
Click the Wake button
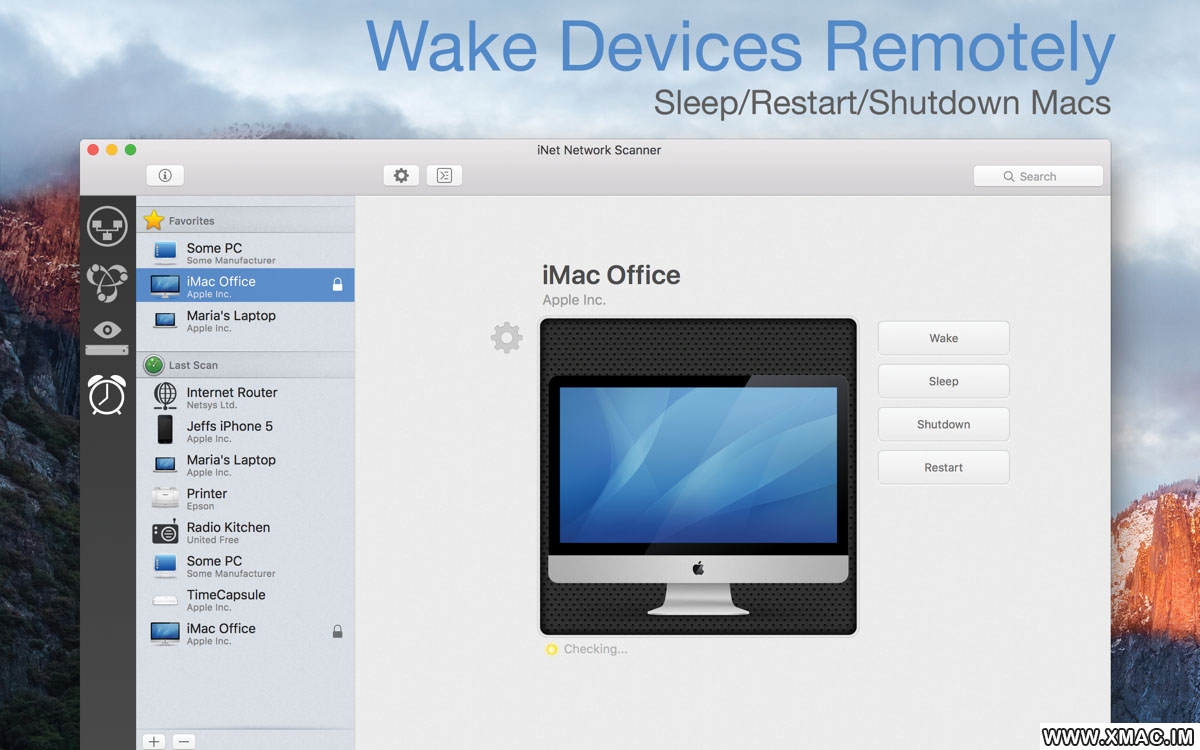(x=943, y=338)
